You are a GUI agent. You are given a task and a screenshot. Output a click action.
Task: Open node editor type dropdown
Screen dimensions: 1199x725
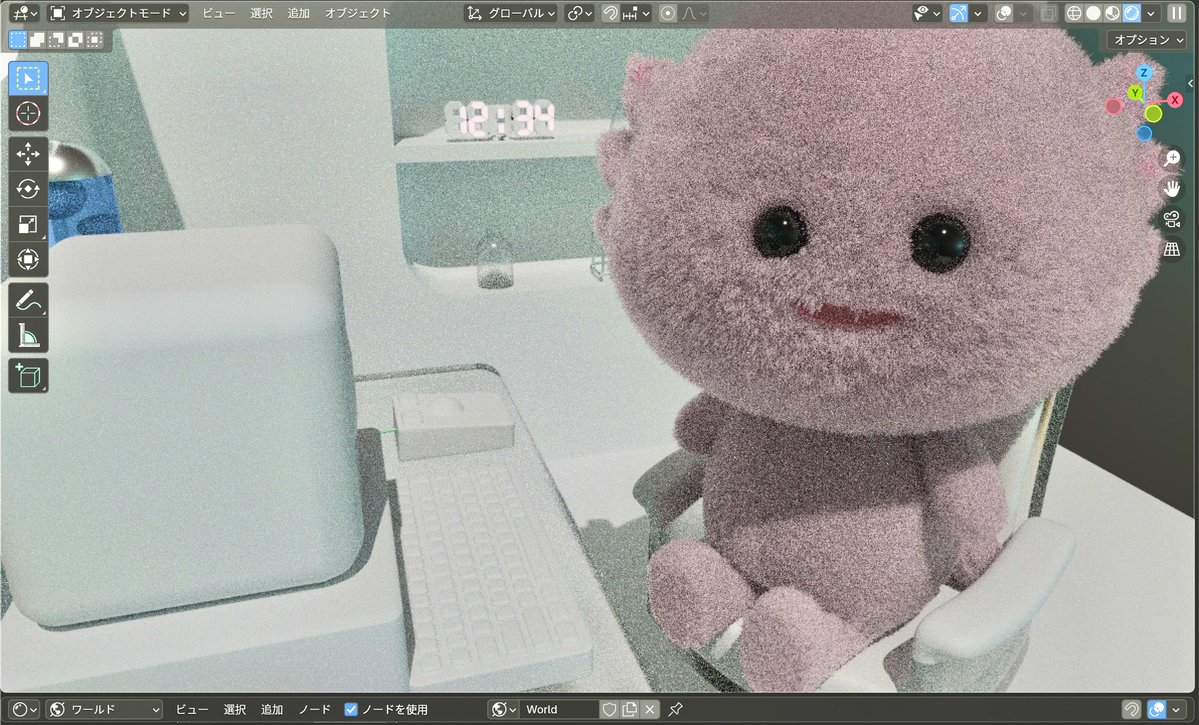pyautogui.click(x=24, y=710)
